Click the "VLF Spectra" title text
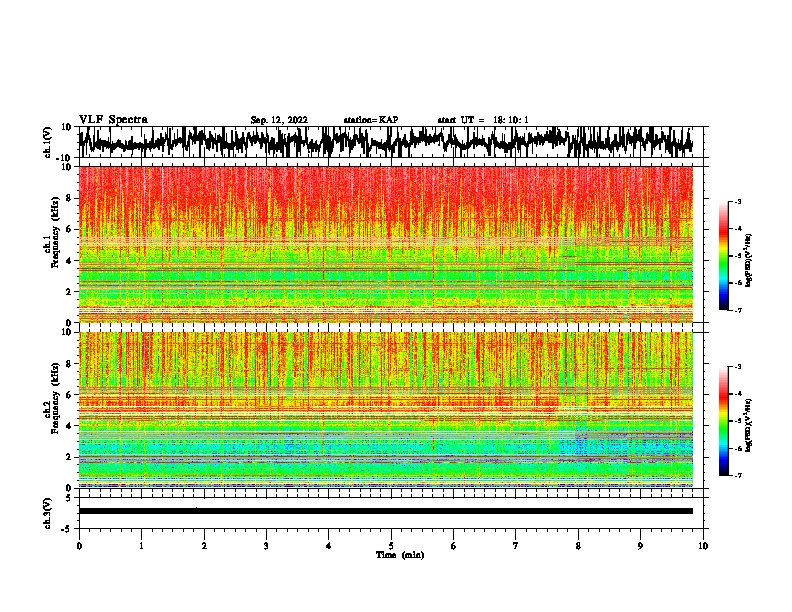This screenshot has height=612, width=792. coord(113,120)
